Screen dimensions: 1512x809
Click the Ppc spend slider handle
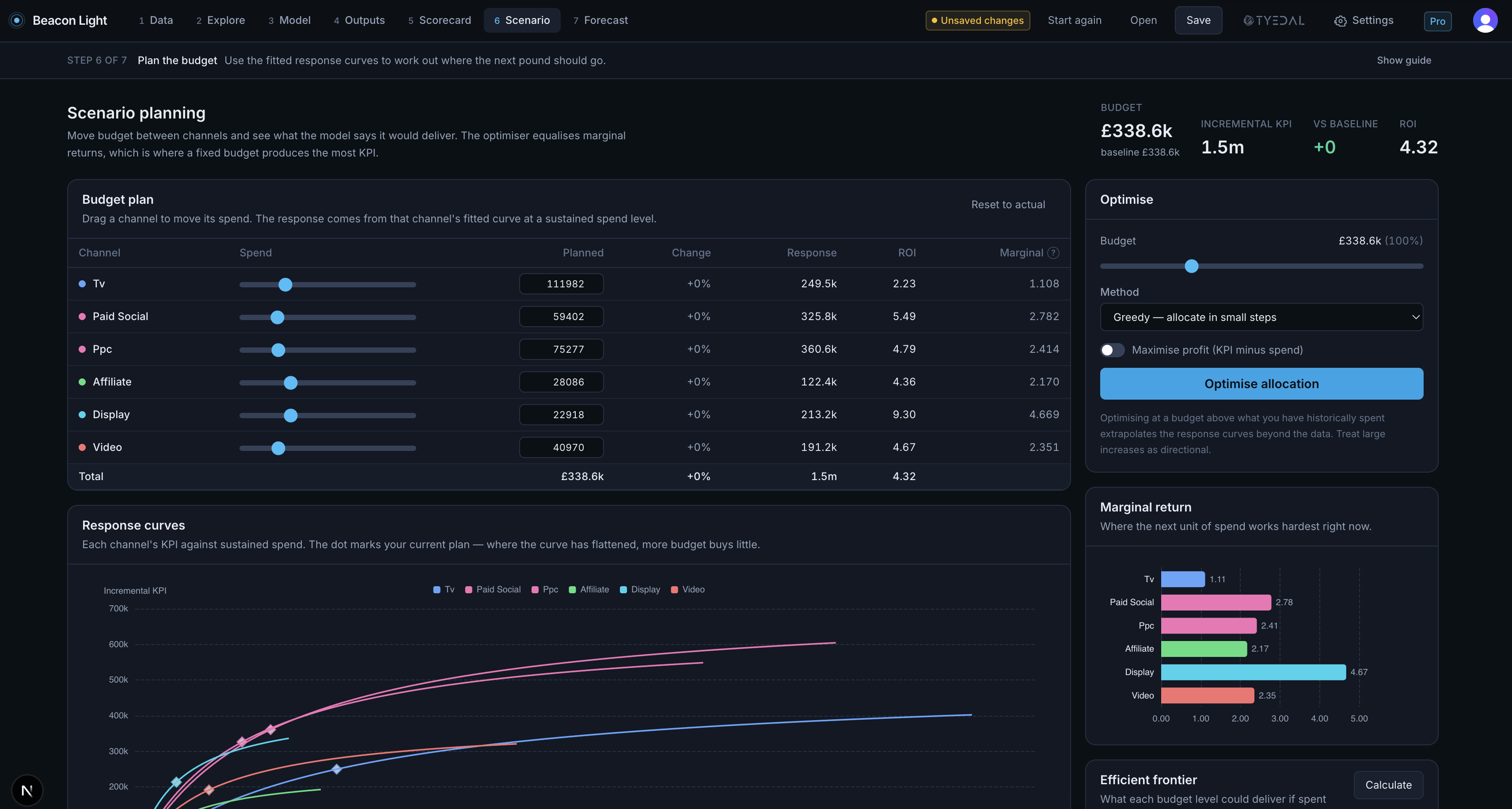tap(278, 351)
